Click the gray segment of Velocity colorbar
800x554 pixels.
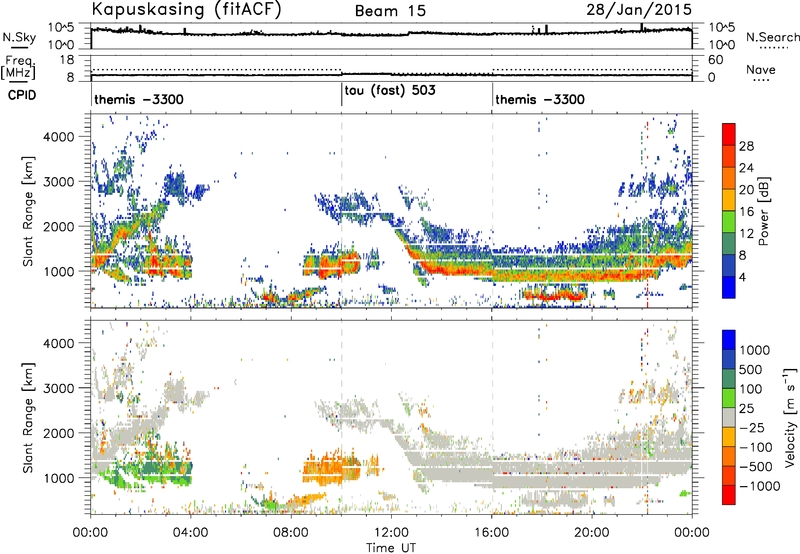click(x=729, y=417)
